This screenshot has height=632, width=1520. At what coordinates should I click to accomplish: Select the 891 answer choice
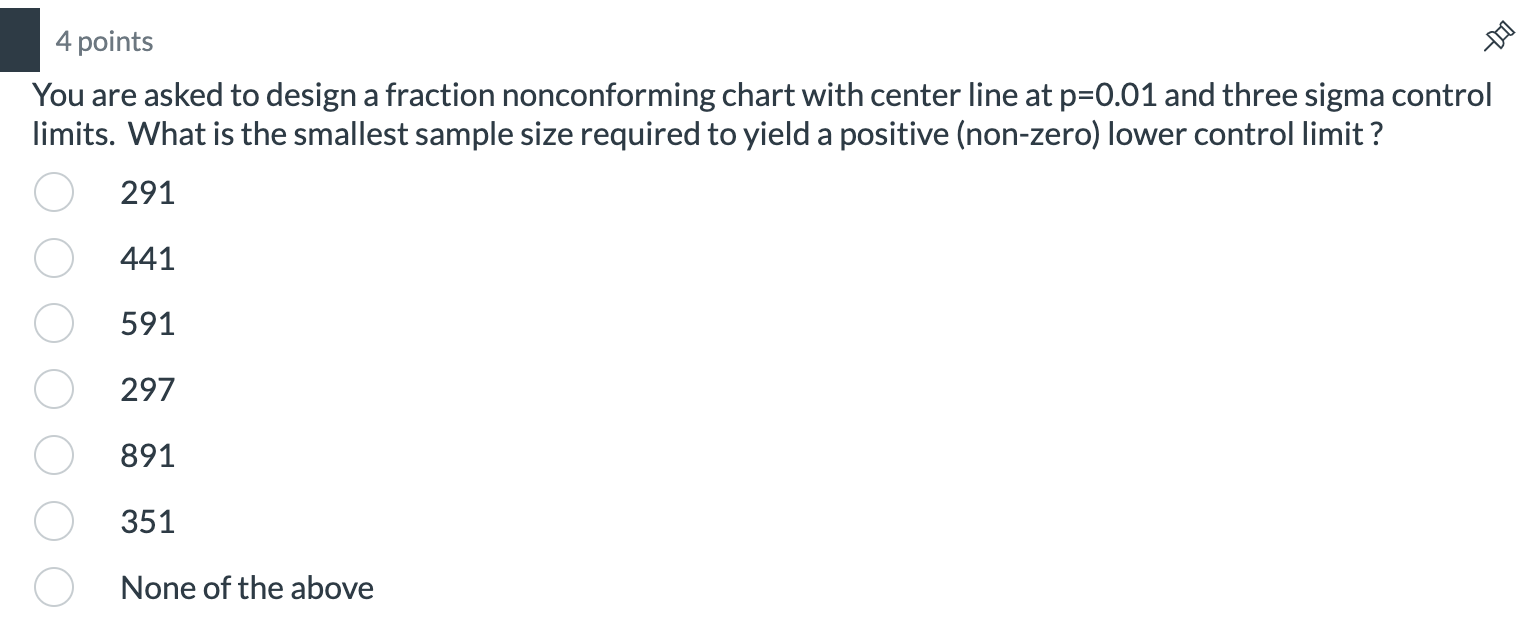click(54, 455)
